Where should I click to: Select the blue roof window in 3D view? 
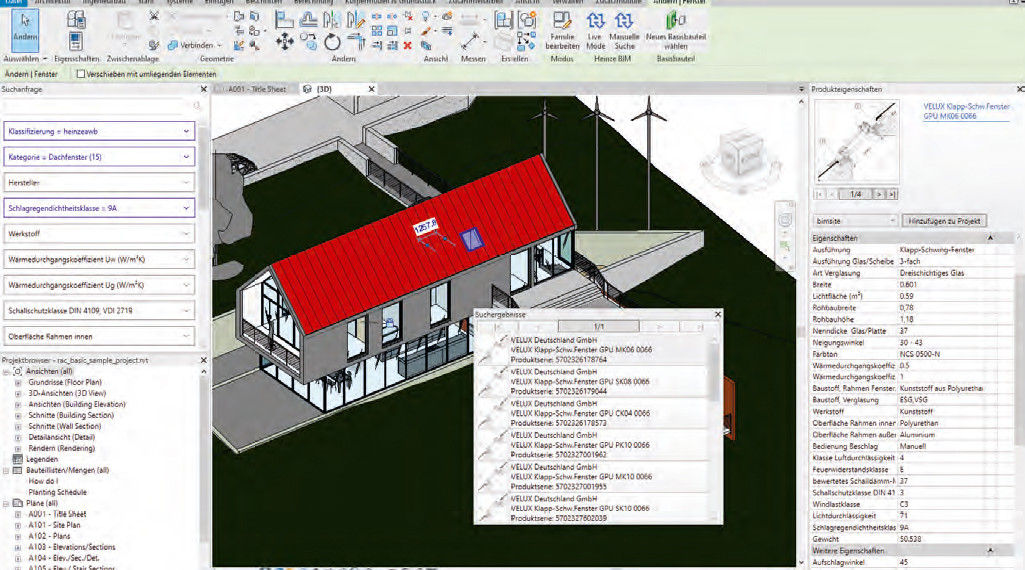point(471,239)
